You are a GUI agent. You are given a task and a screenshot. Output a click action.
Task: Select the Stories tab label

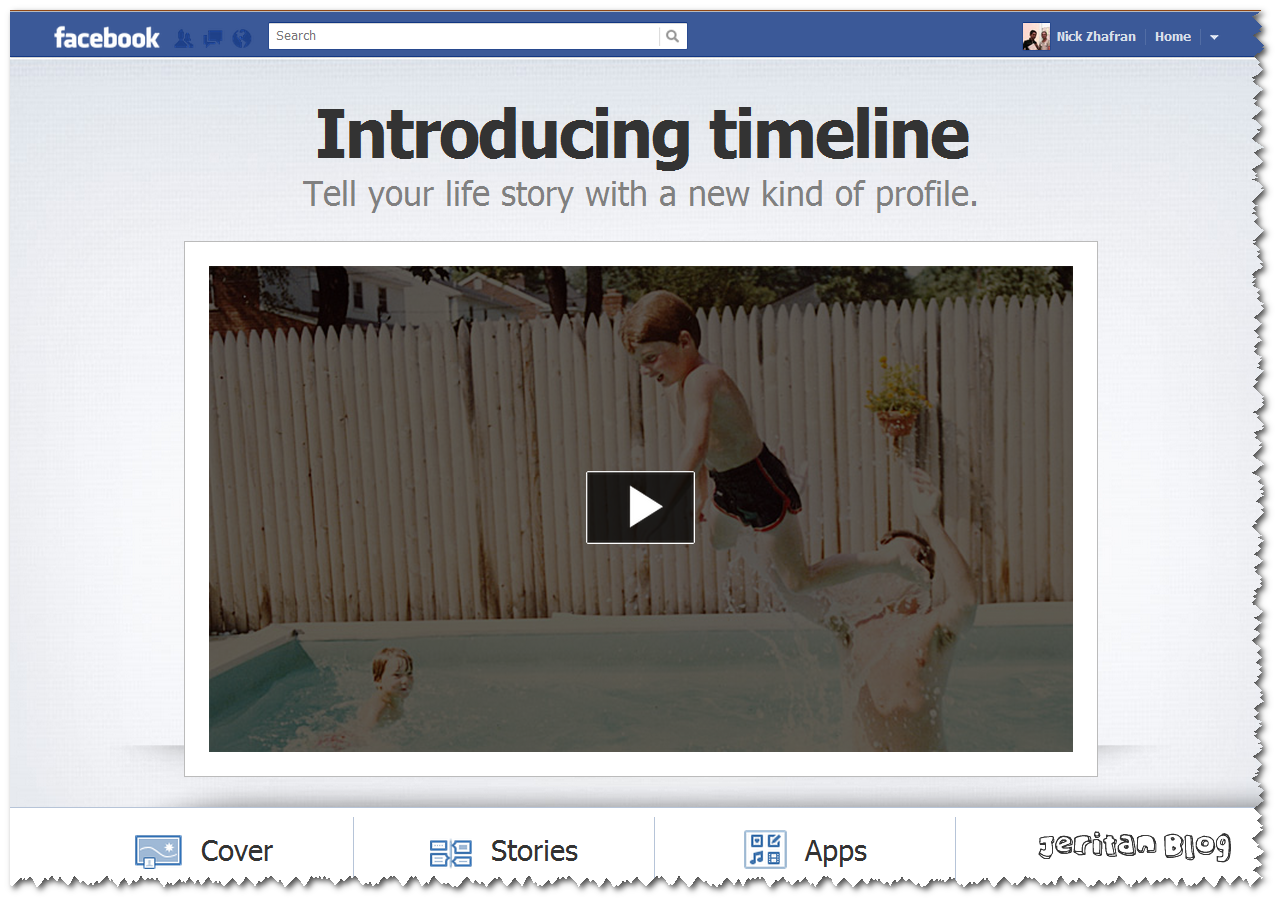tap(534, 851)
